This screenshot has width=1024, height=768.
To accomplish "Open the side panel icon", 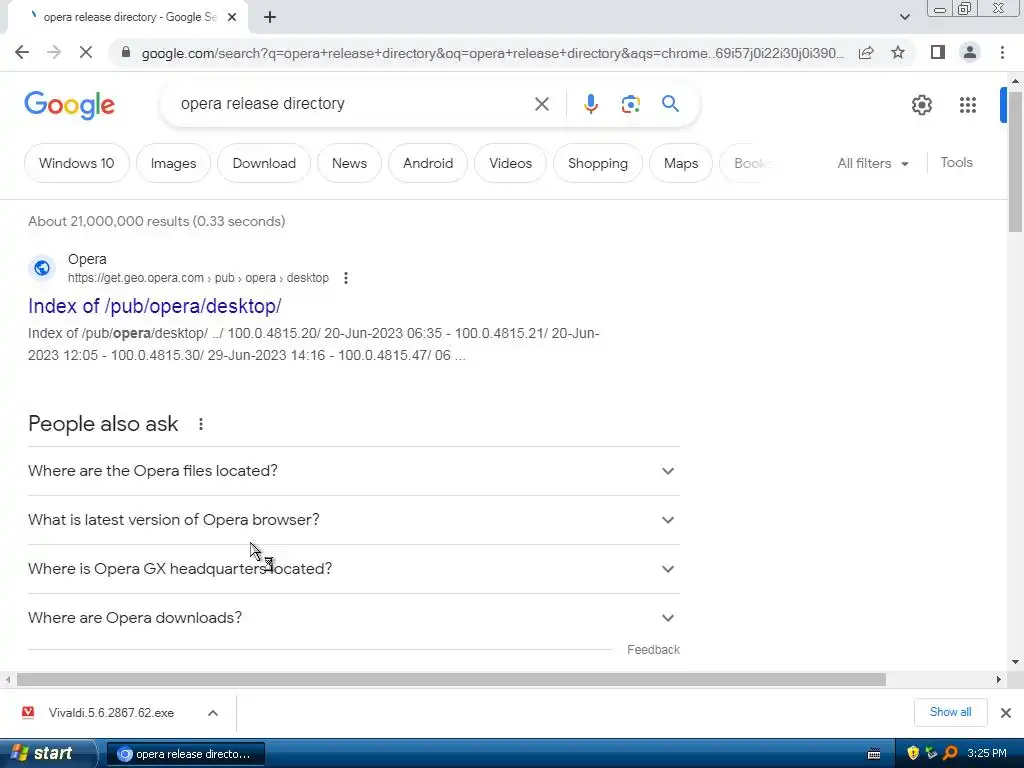I will [x=938, y=52].
